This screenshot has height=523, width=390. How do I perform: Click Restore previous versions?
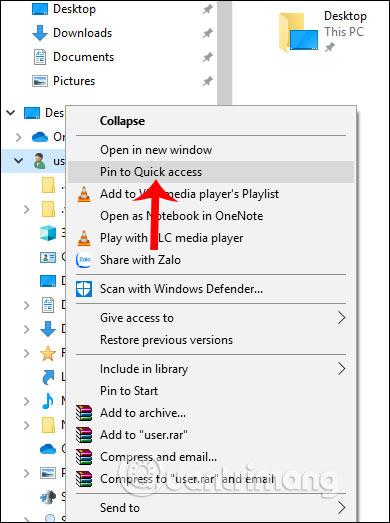coord(166,340)
